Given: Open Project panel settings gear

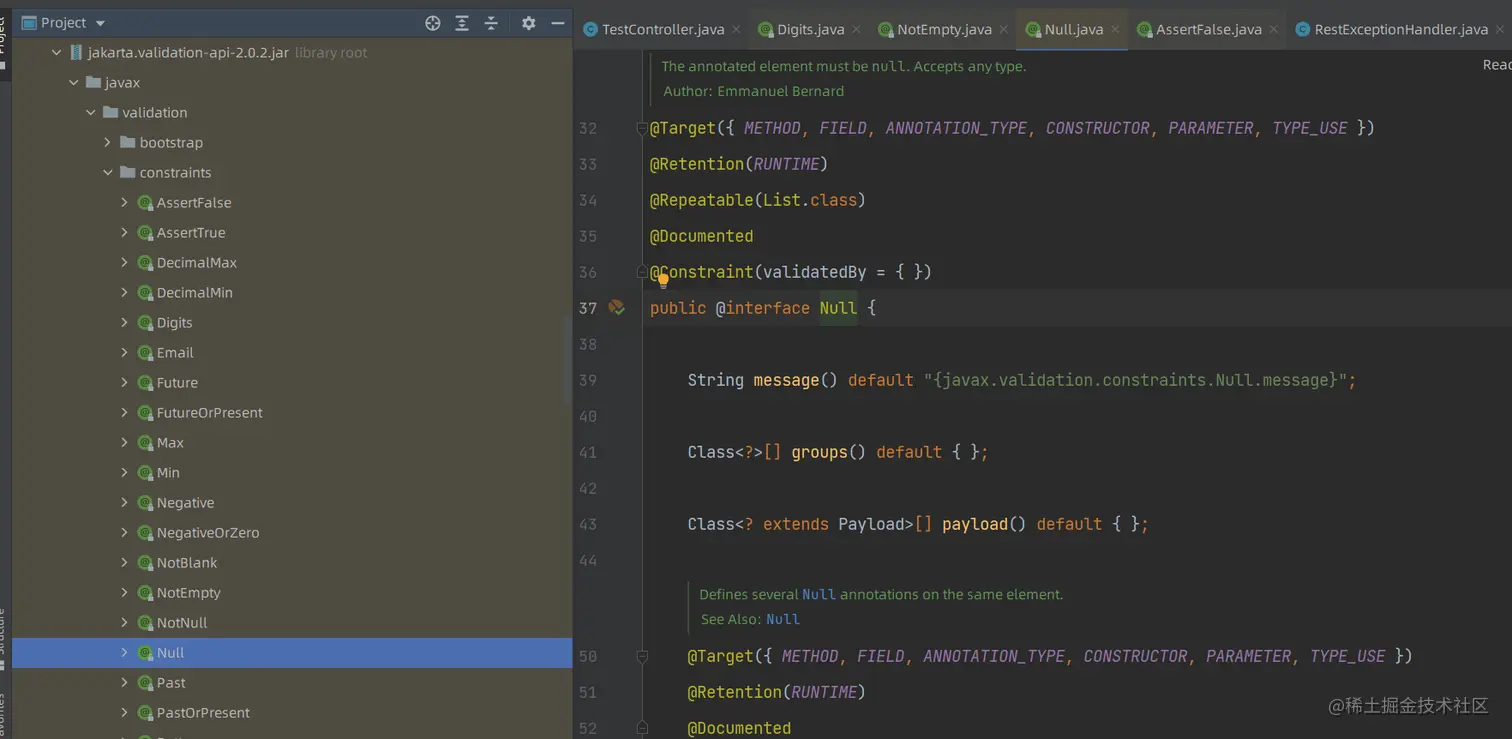Looking at the screenshot, I should click(529, 23).
